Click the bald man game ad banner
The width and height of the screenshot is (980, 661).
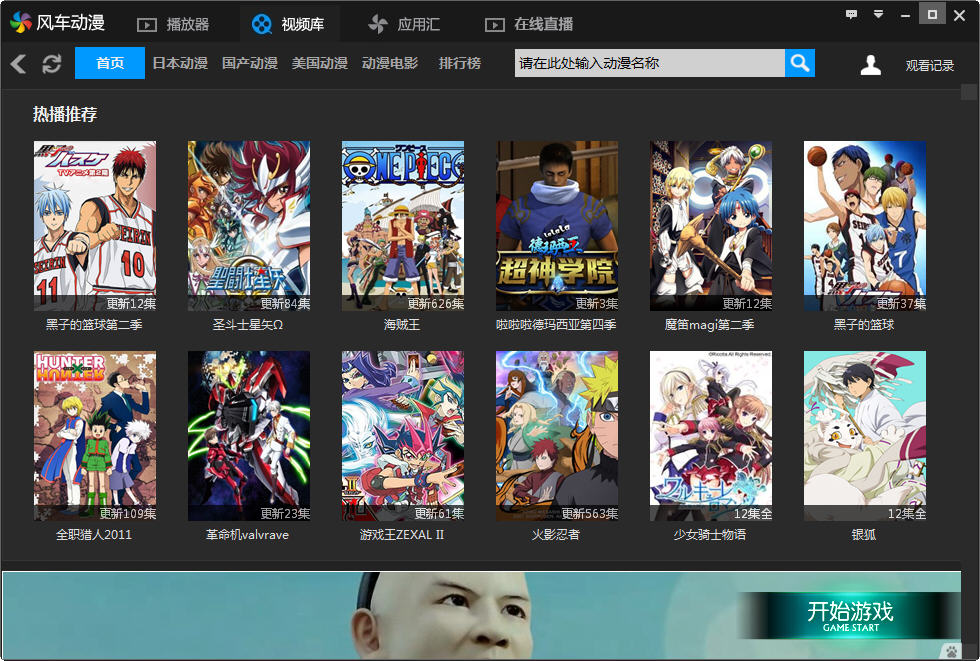[x=481, y=615]
